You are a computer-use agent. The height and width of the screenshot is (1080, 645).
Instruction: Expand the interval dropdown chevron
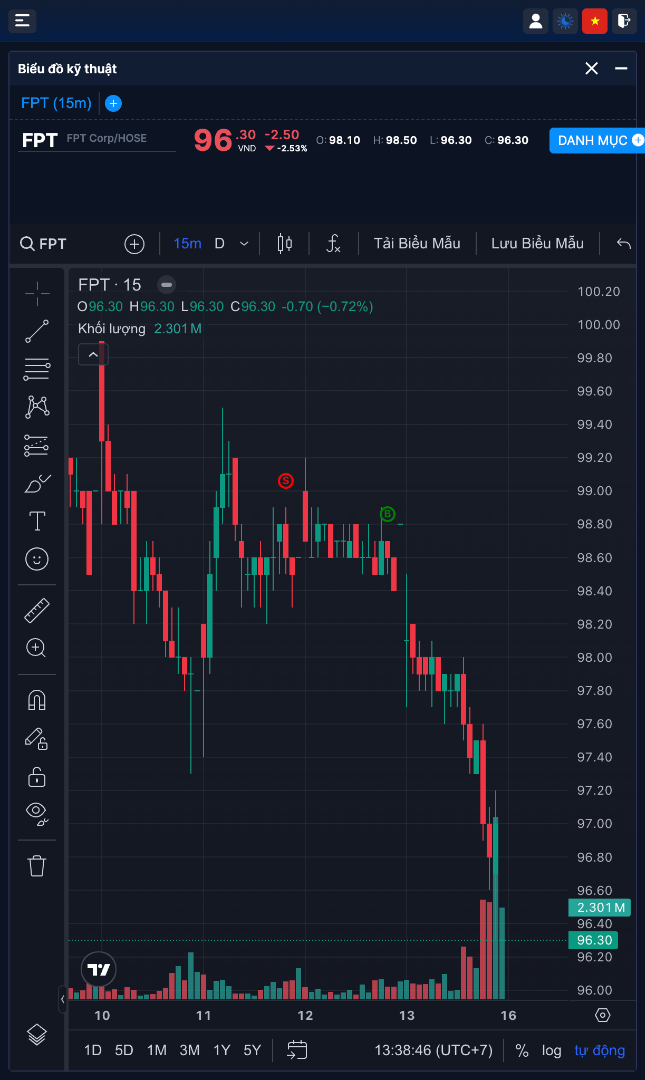click(244, 244)
